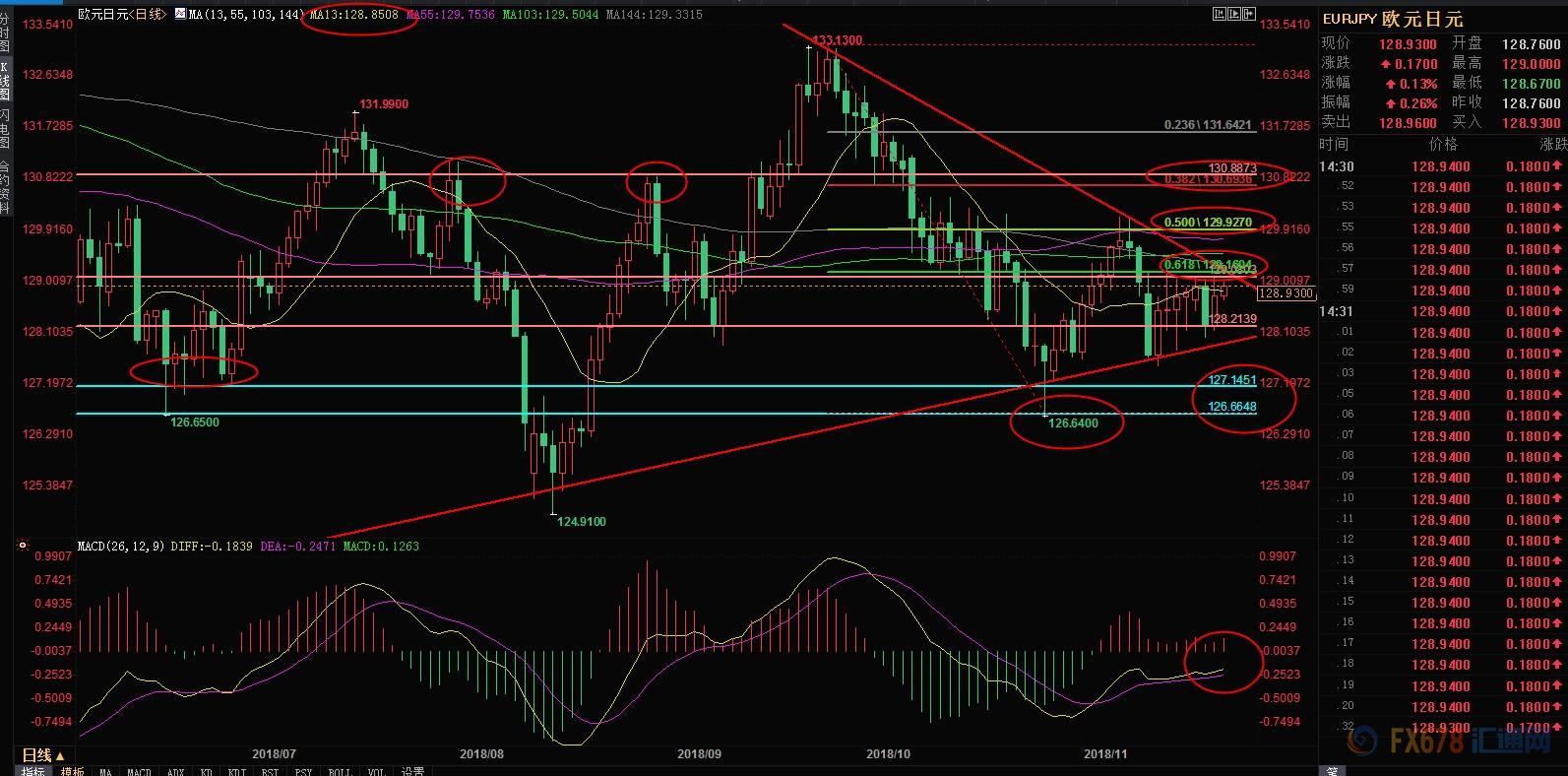1568x776 pixels.
Task: Click the 14:30 tick list row
Action: pyautogui.click(x=1443, y=166)
